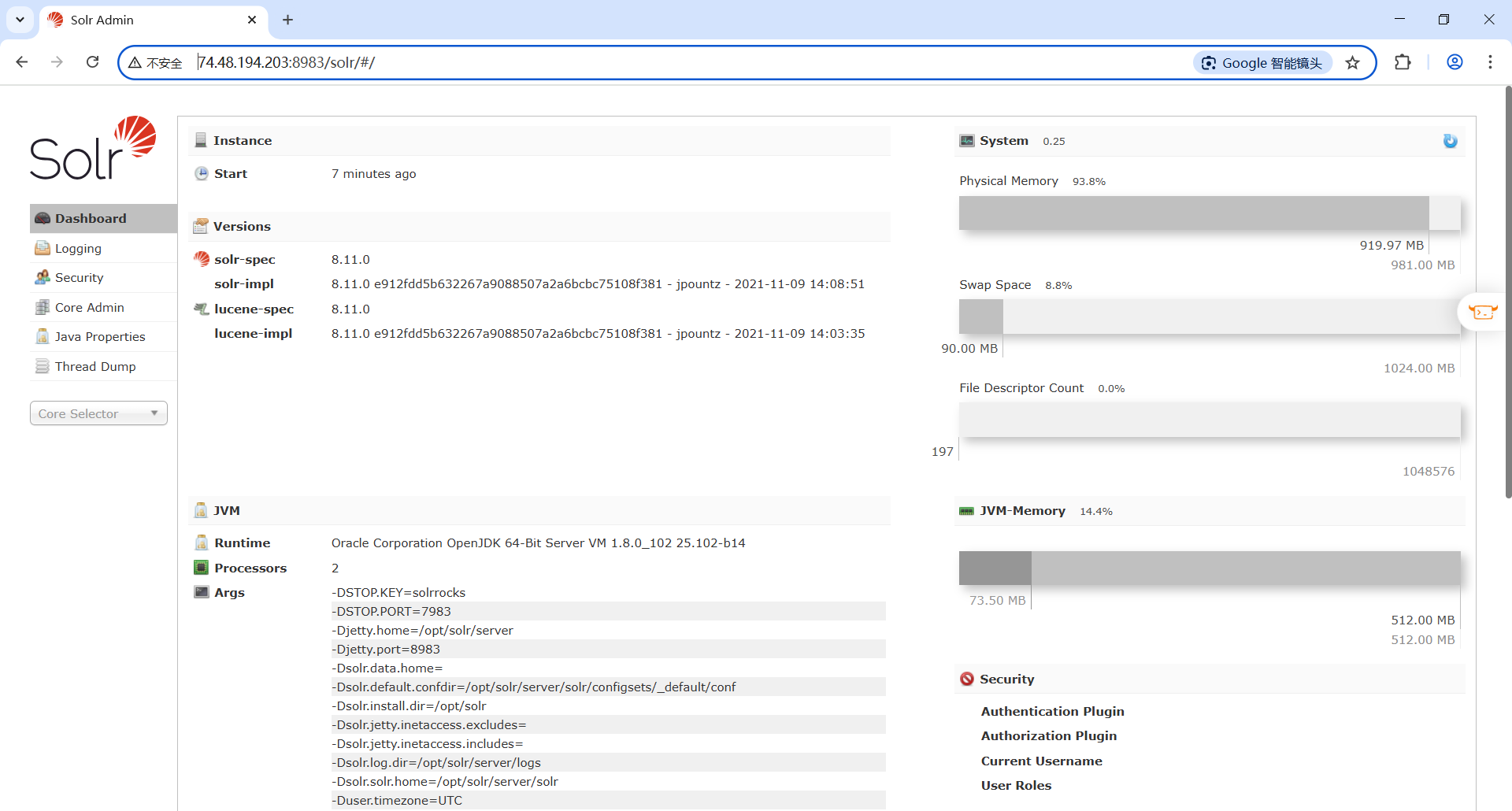The width and height of the screenshot is (1512, 811).
Task: Click the User Roles label
Action: point(1017,786)
